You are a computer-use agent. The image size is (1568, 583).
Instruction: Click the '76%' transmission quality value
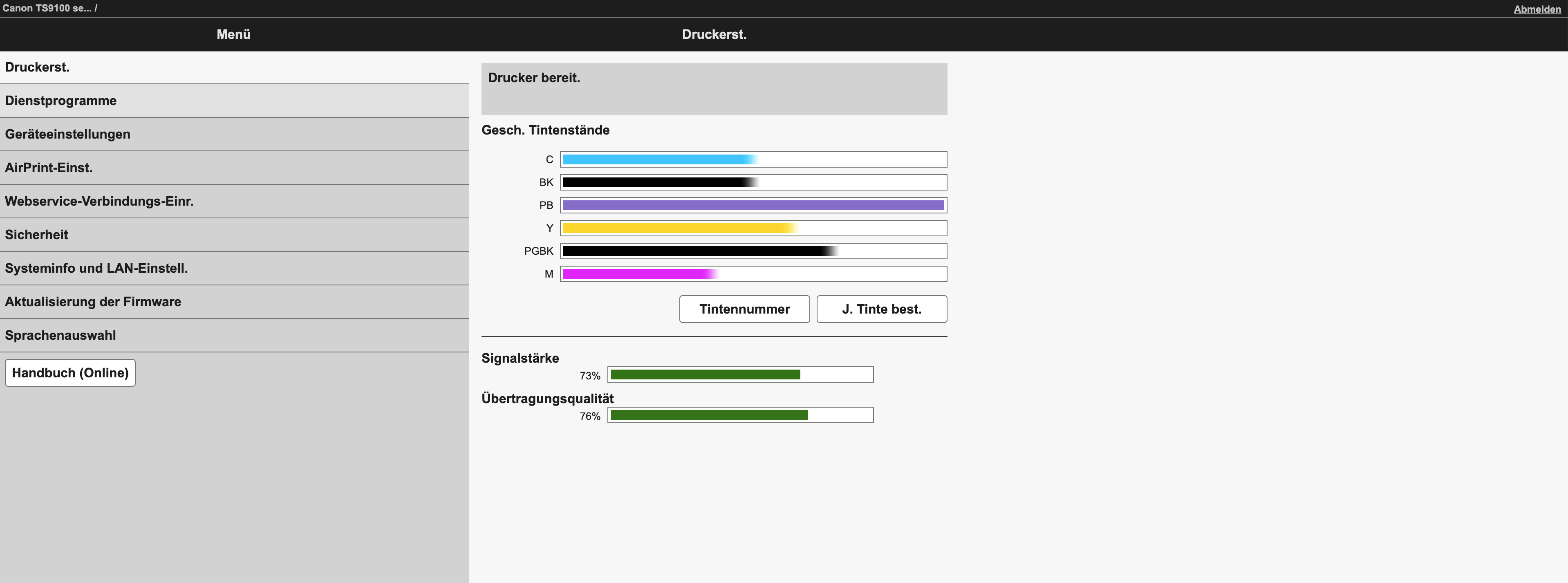(590, 416)
